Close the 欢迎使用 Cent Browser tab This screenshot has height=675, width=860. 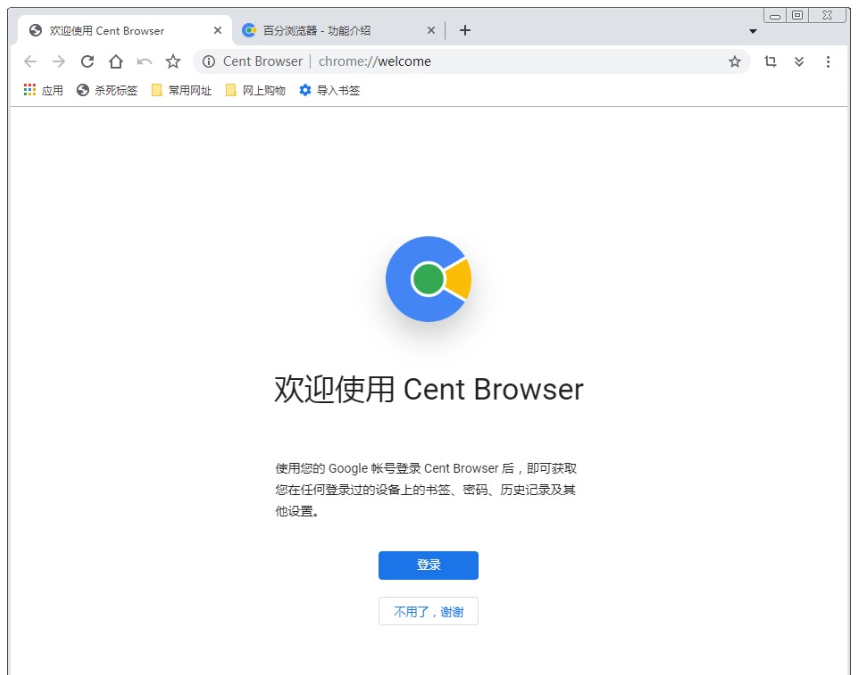(x=218, y=30)
